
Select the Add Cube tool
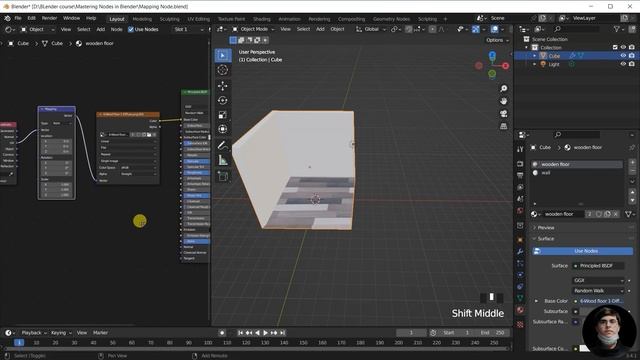(x=223, y=176)
